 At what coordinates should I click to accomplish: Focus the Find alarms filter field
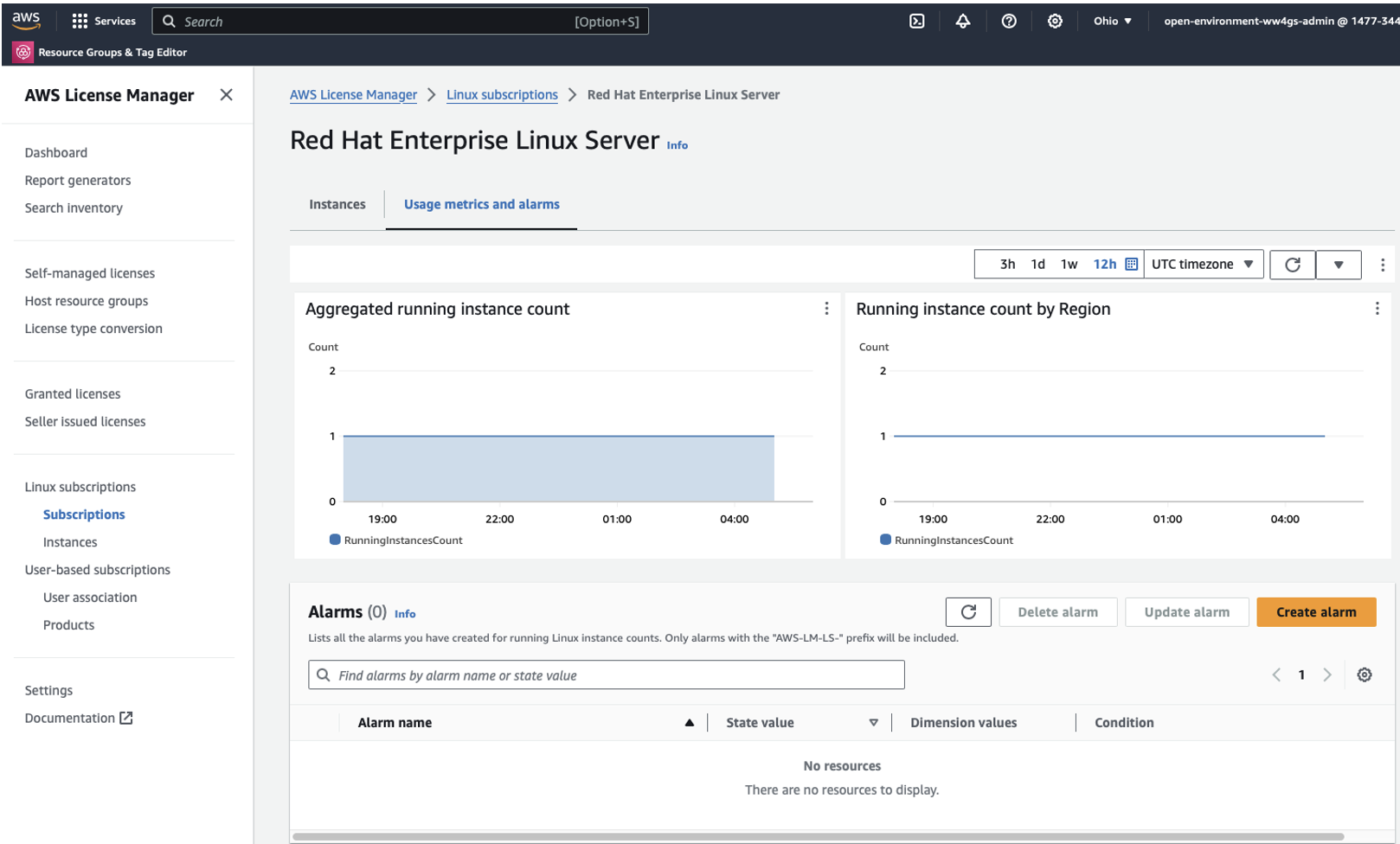point(606,675)
